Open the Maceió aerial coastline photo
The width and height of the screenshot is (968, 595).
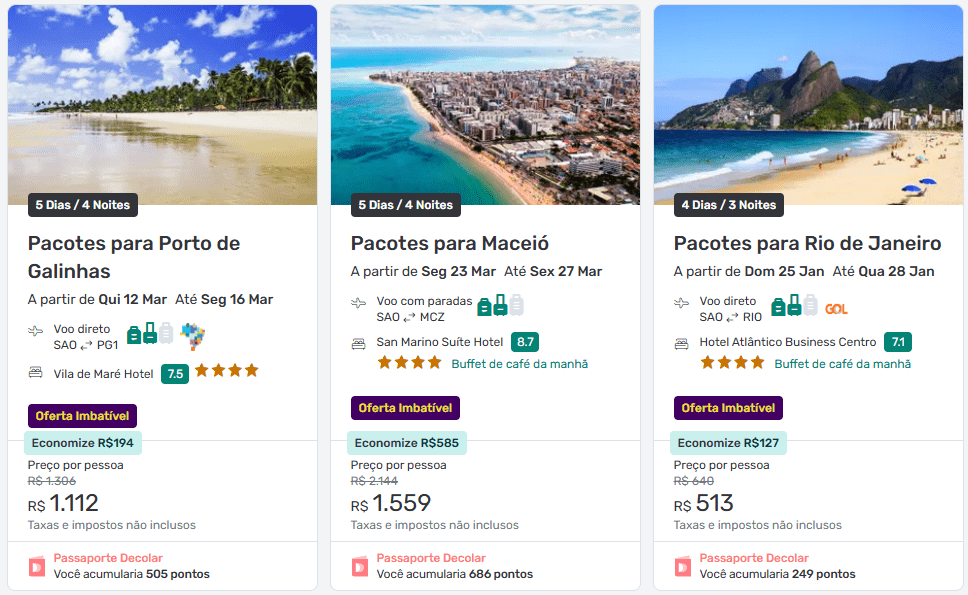point(485,105)
